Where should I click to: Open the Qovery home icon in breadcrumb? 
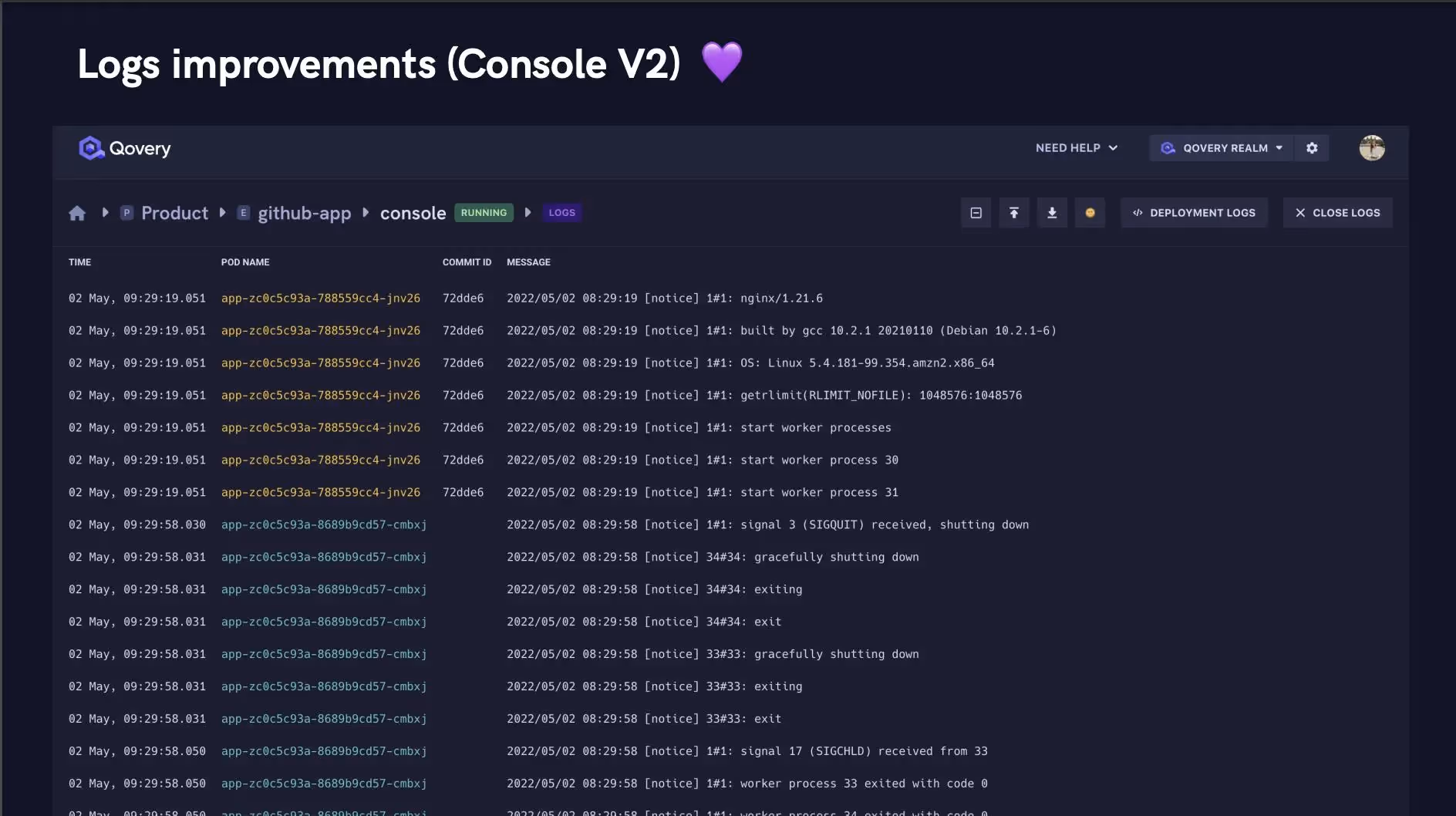click(77, 213)
